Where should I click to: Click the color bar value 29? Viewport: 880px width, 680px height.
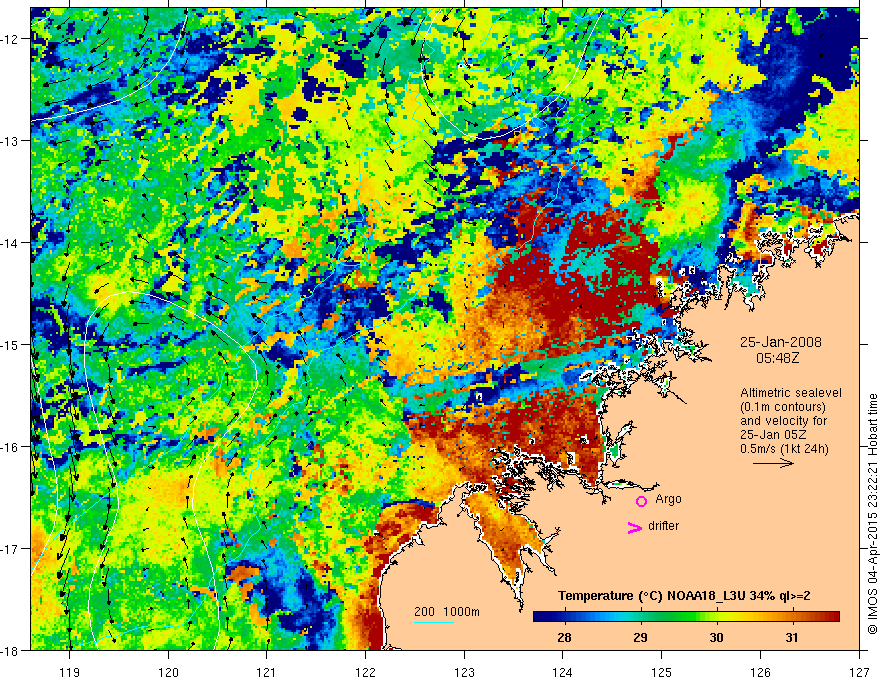point(640,638)
